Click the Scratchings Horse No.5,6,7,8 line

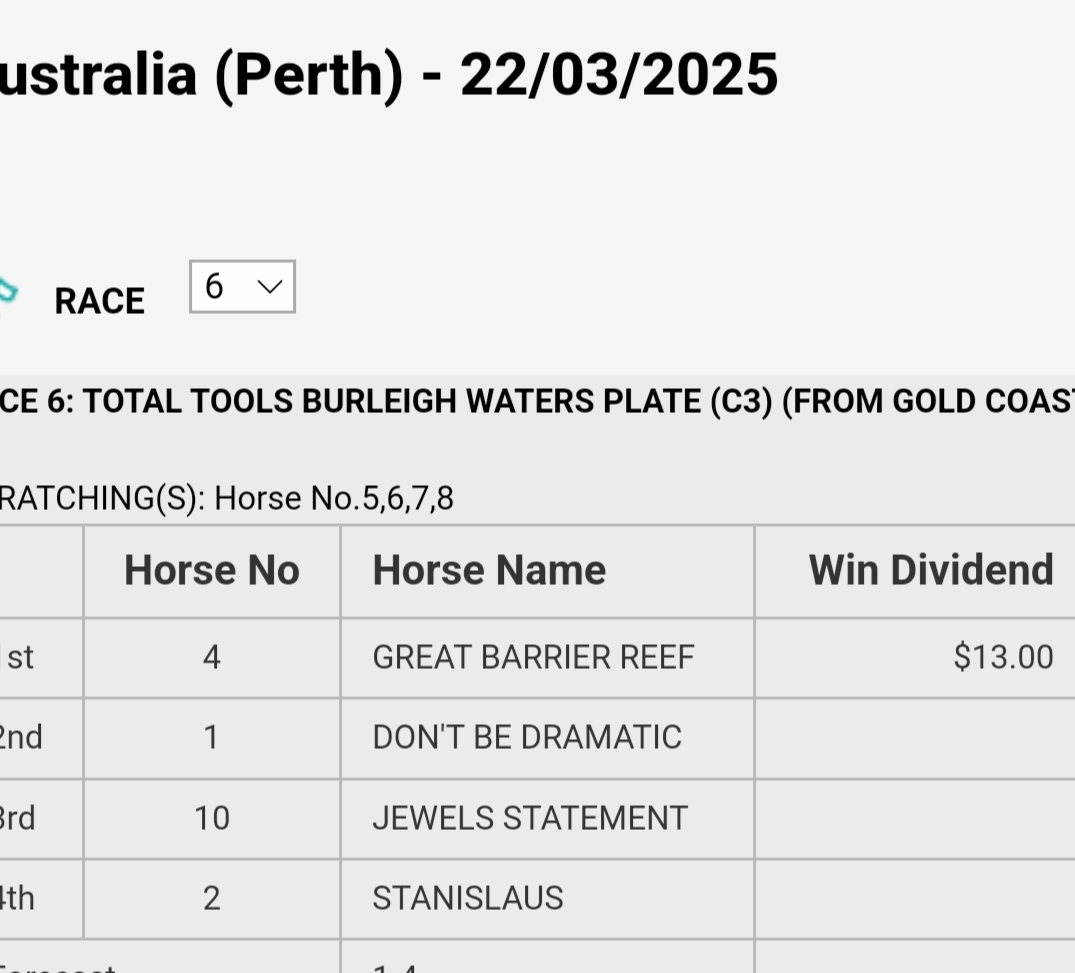226,498
